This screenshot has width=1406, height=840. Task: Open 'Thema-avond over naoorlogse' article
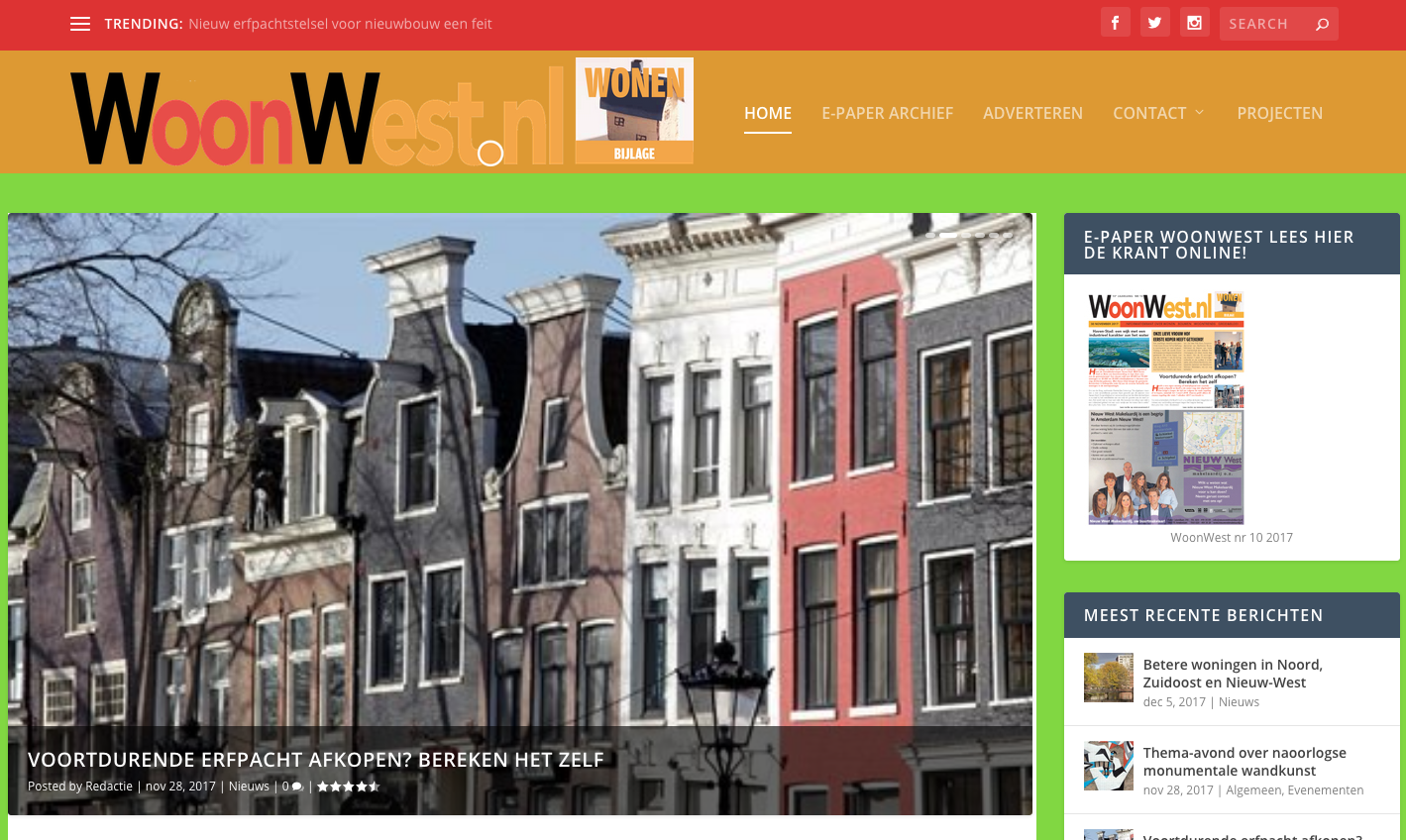[1244, 762]
